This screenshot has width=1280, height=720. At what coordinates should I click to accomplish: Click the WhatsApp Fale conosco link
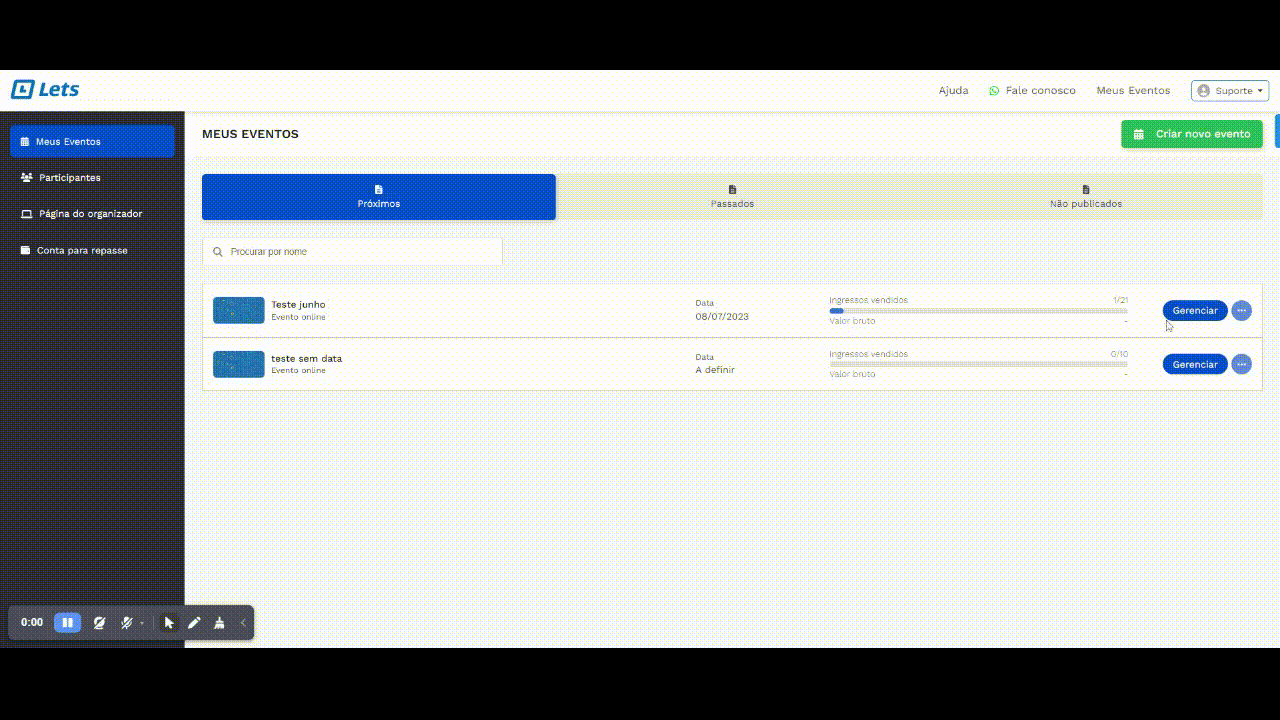[x=1032, y=91]
